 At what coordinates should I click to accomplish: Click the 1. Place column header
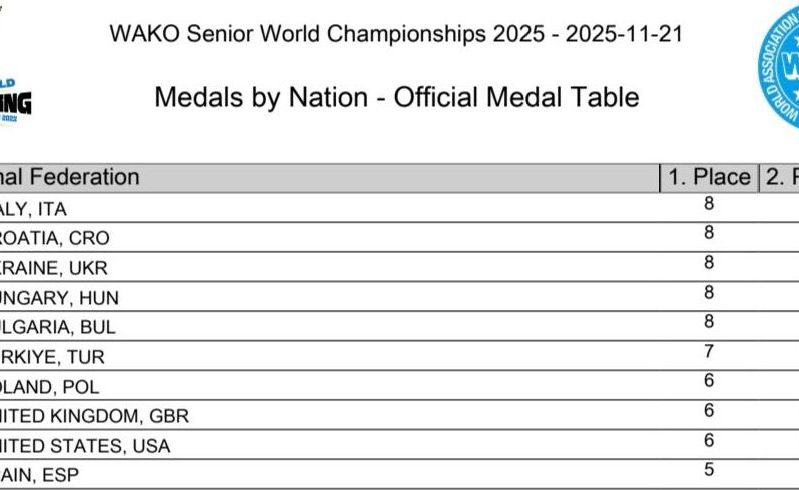709,178
